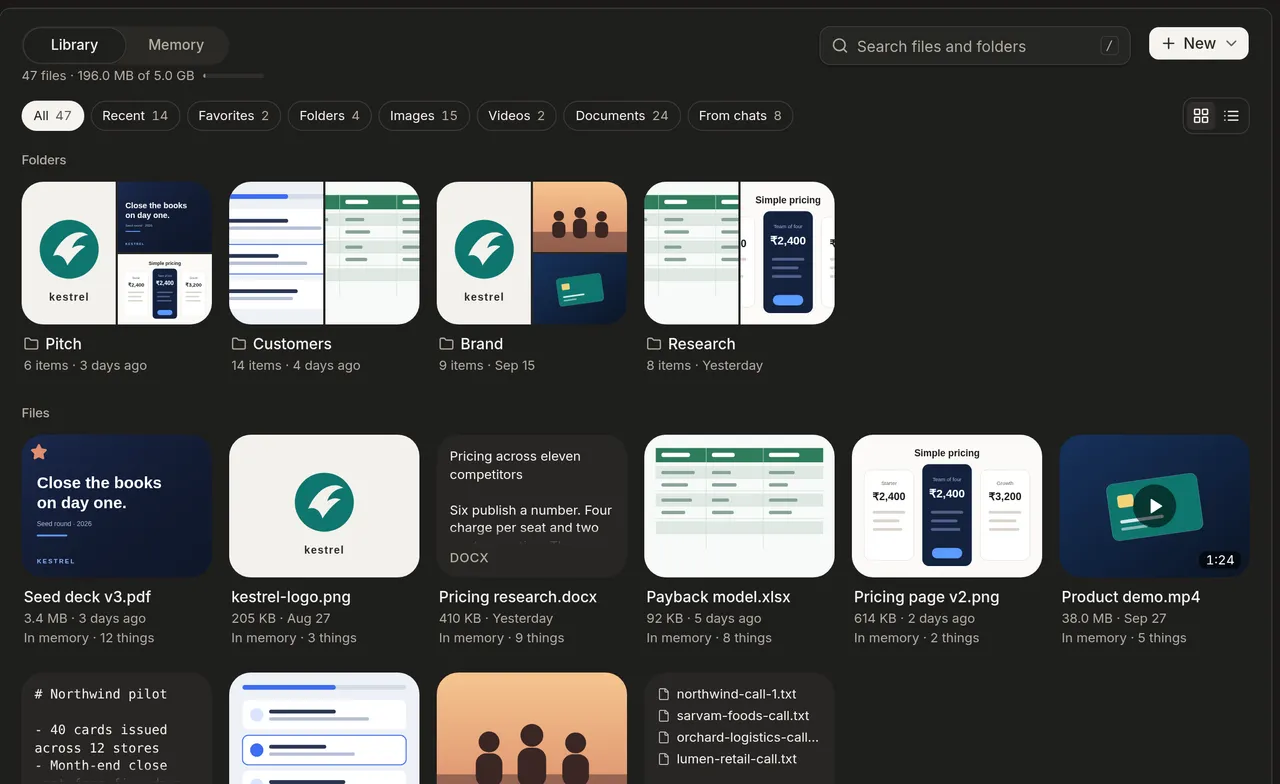Open the Northwind pilot note thumbnail
This screenshot has width=1280, height=784.
click(117, 728)
